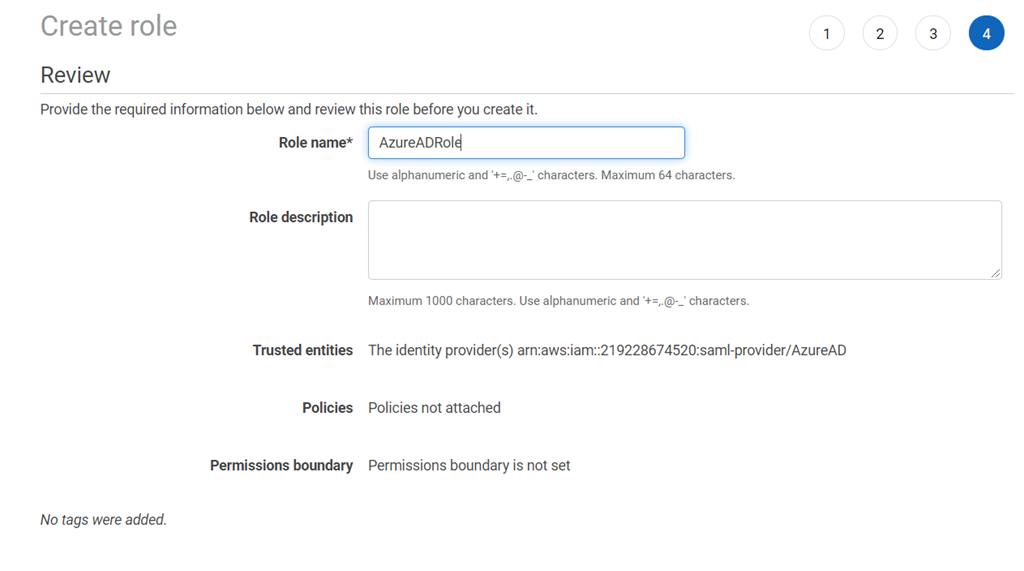Image resolution: width=1024 pixels, height=571 pixels.
Task: Select the step 3 circle
Action: (933, 34)
